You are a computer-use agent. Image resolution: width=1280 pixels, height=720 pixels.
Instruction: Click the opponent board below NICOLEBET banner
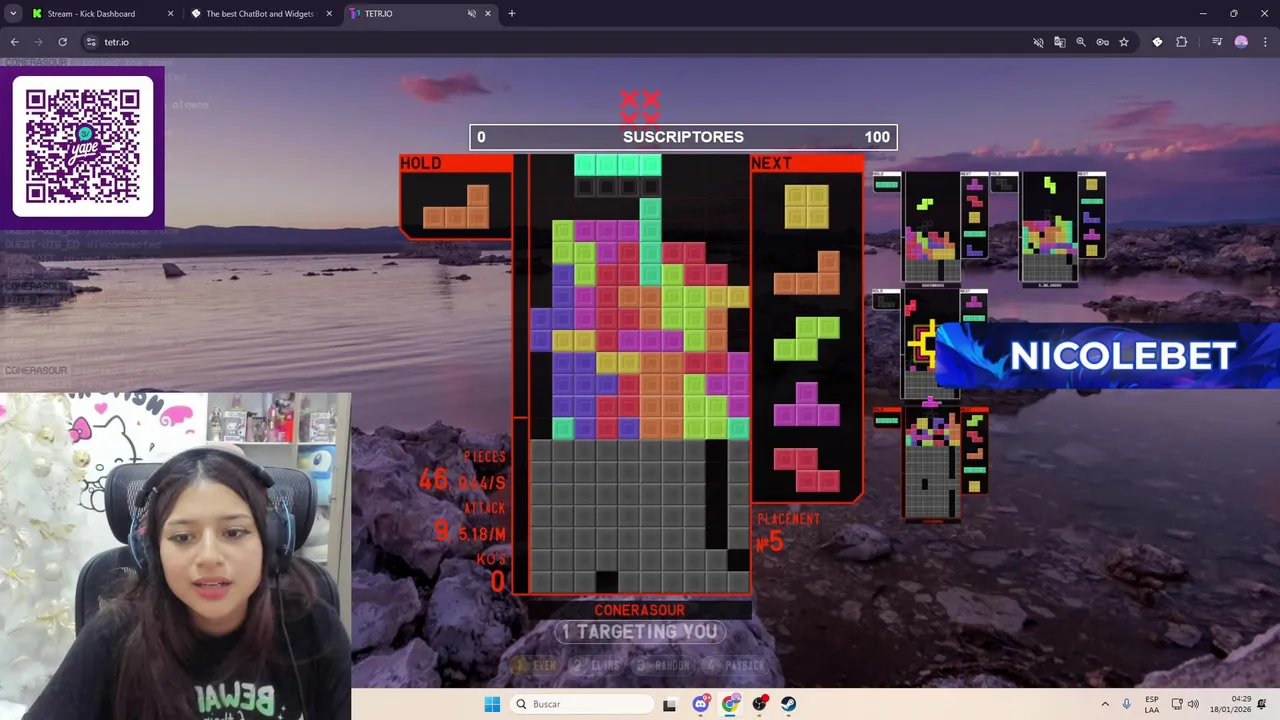click(931, 464)
